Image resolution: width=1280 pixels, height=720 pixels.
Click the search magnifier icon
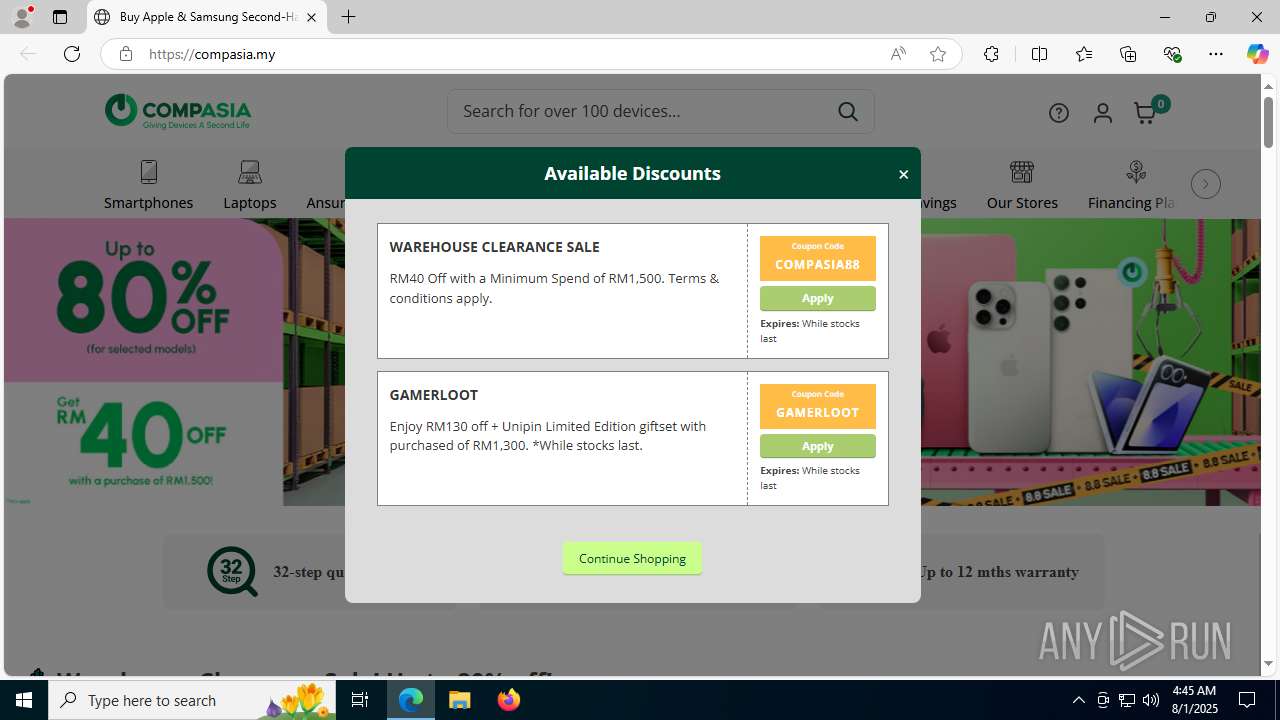coord(848,111)
